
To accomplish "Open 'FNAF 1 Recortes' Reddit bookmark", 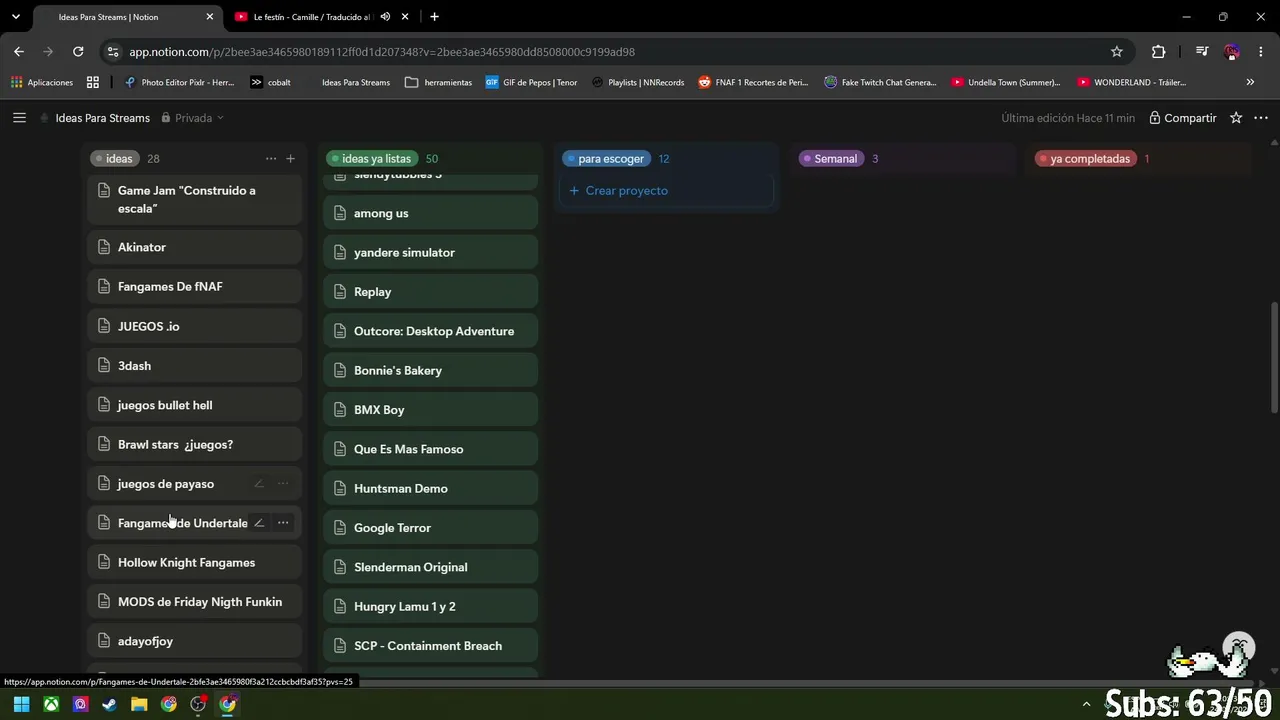I will 753,82.
